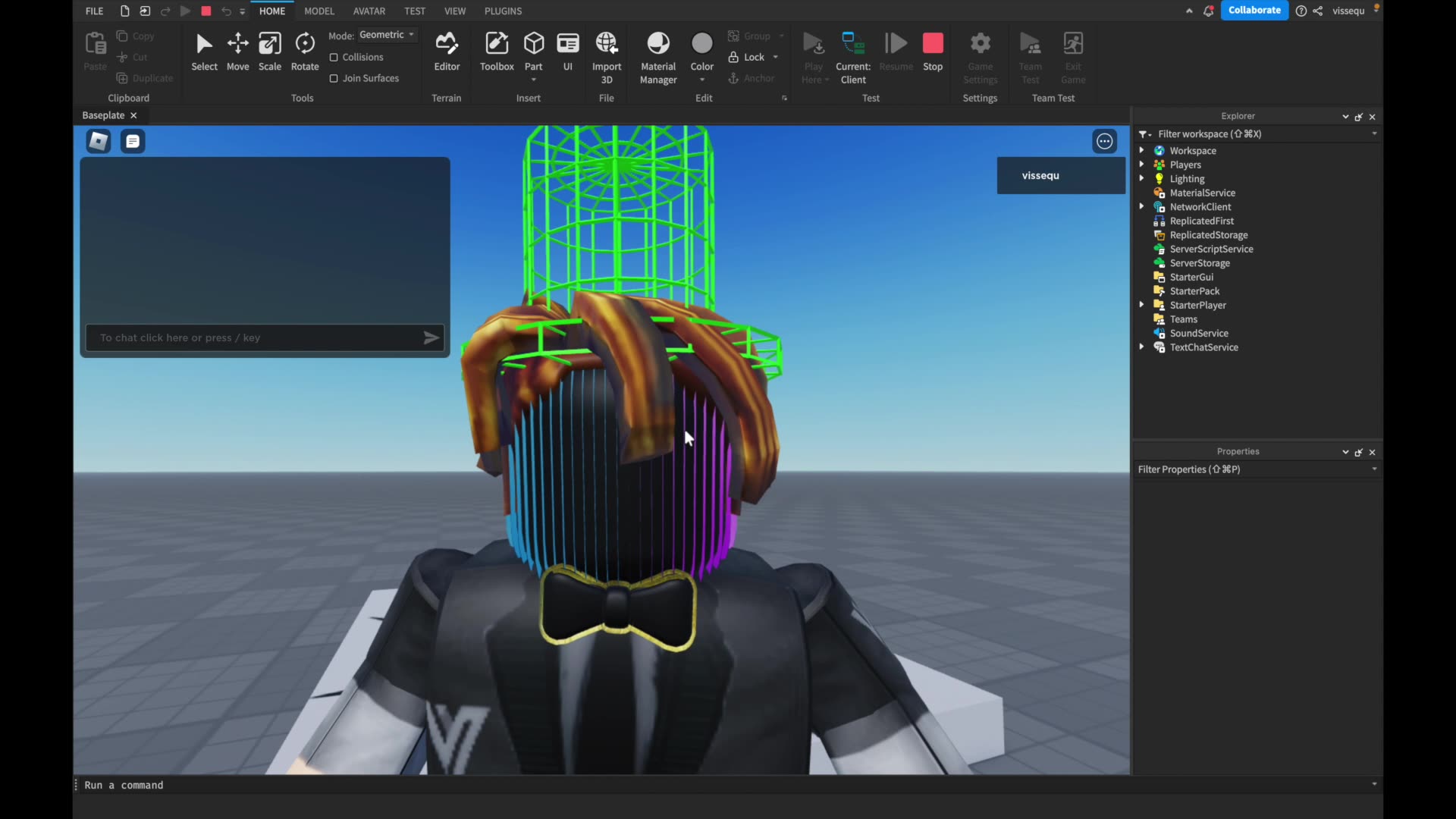Activate the Scale tool
Image resolution: width=1456 pixels, height=819 pixels.
point(270,51)
